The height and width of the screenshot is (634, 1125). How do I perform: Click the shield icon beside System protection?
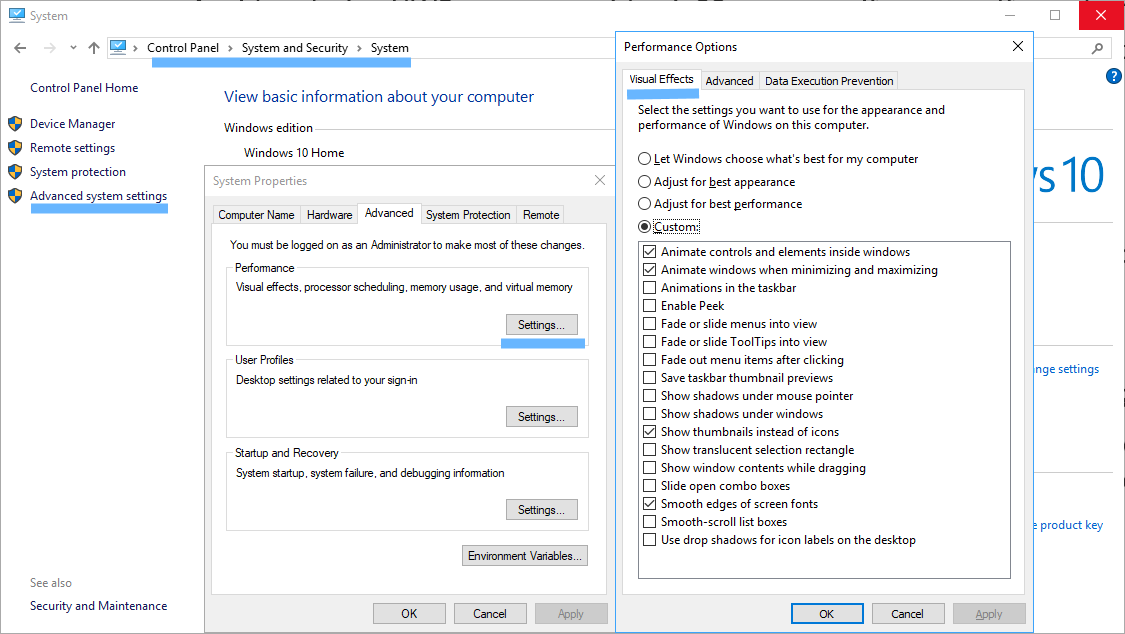click(x=15, y=172)
